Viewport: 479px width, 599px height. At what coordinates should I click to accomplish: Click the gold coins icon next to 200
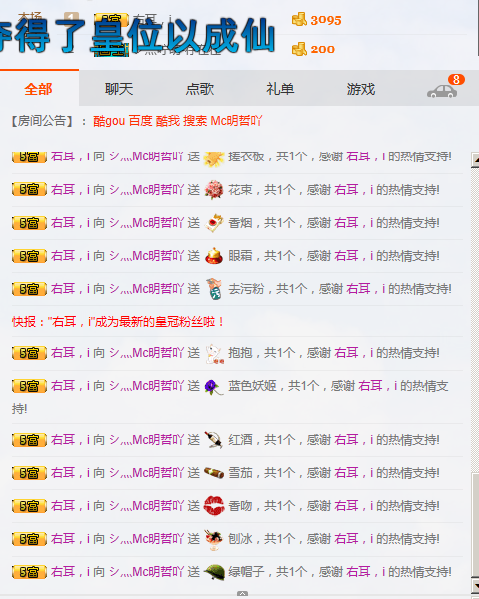coord(299,49)
